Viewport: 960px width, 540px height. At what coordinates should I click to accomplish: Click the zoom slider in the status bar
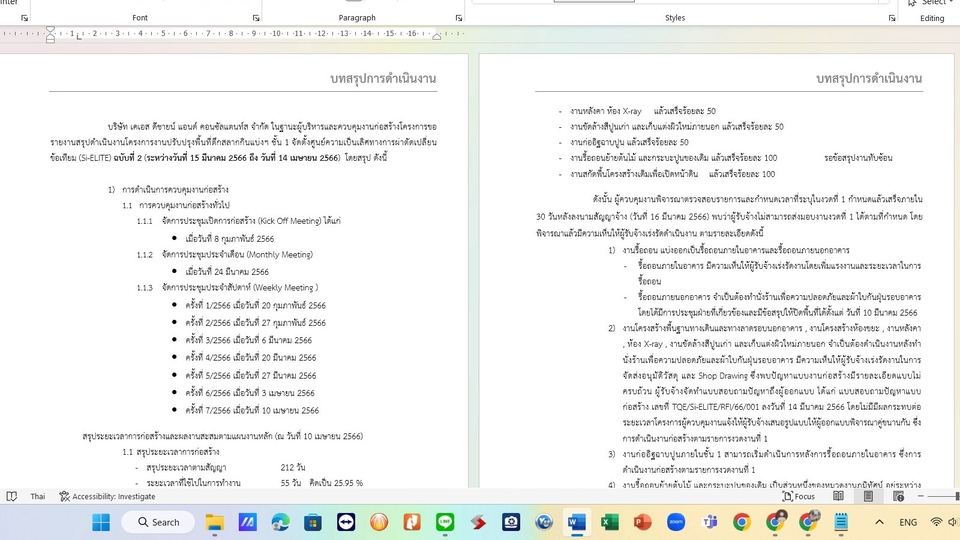pyautogui.click(x=943, y=497)
